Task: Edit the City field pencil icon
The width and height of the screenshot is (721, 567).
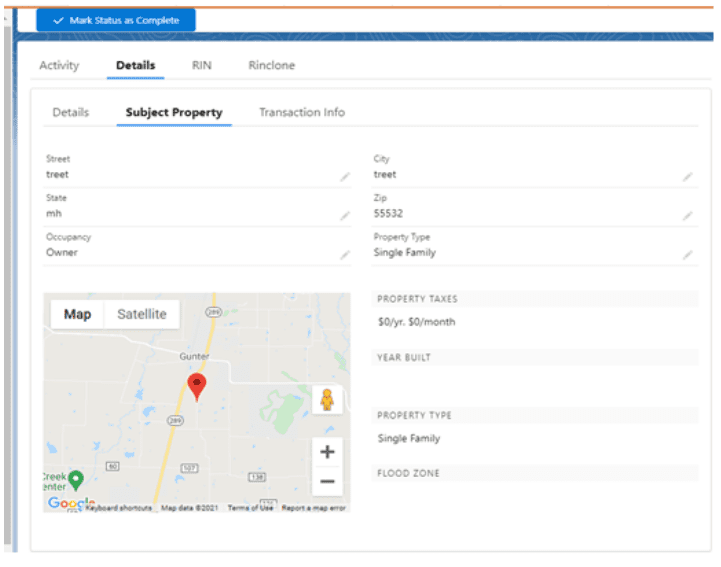Action: [x=687, y=177]
